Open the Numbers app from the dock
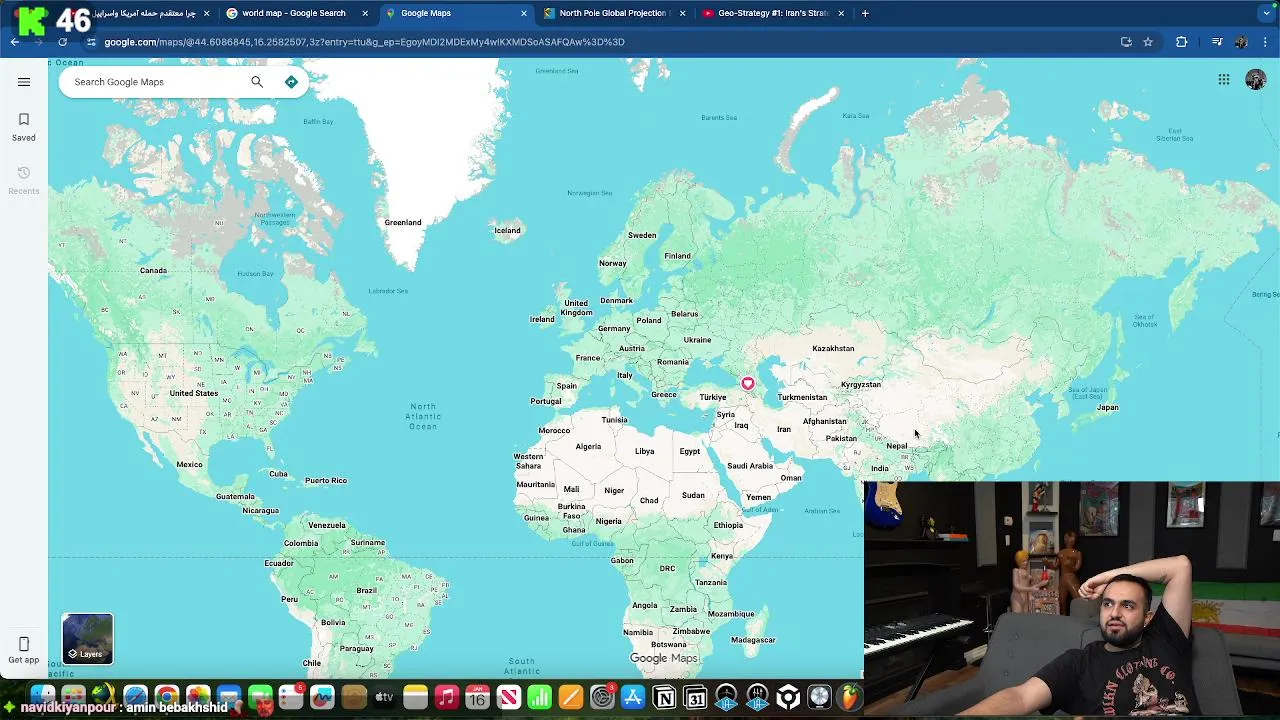The image size is (1280, 720). click(539, 697)
